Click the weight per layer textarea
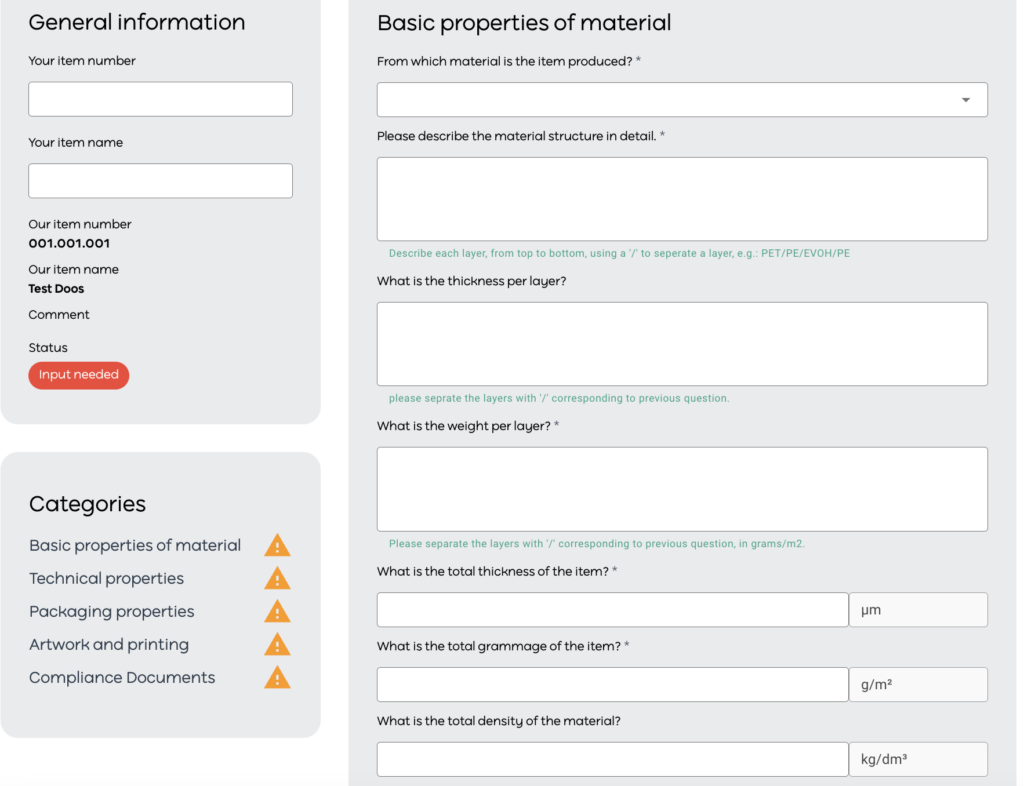1024x786 pixels. pyautogui.click(x=682, y=489)
